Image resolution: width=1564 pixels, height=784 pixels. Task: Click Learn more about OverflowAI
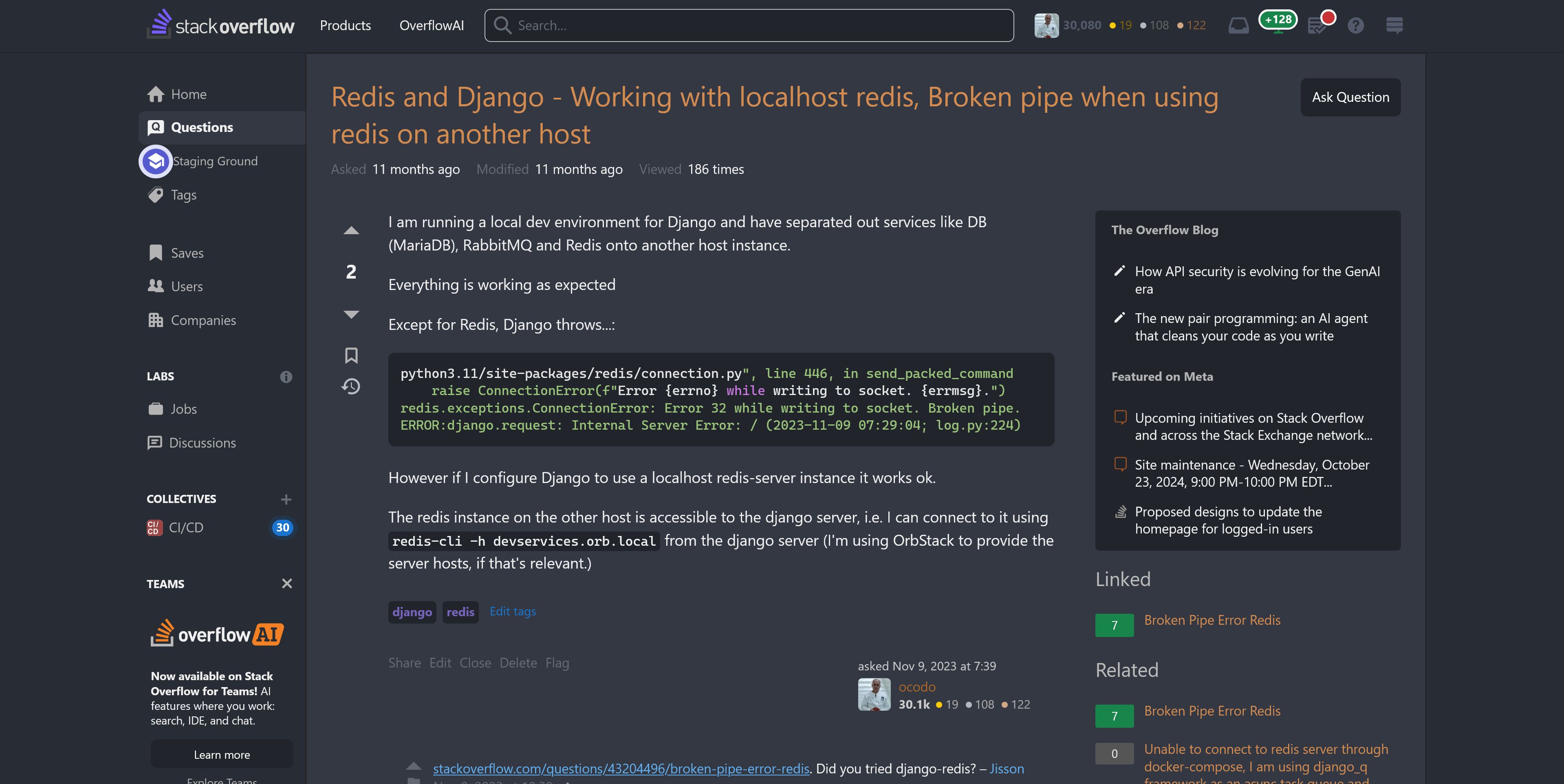[222, 754]
